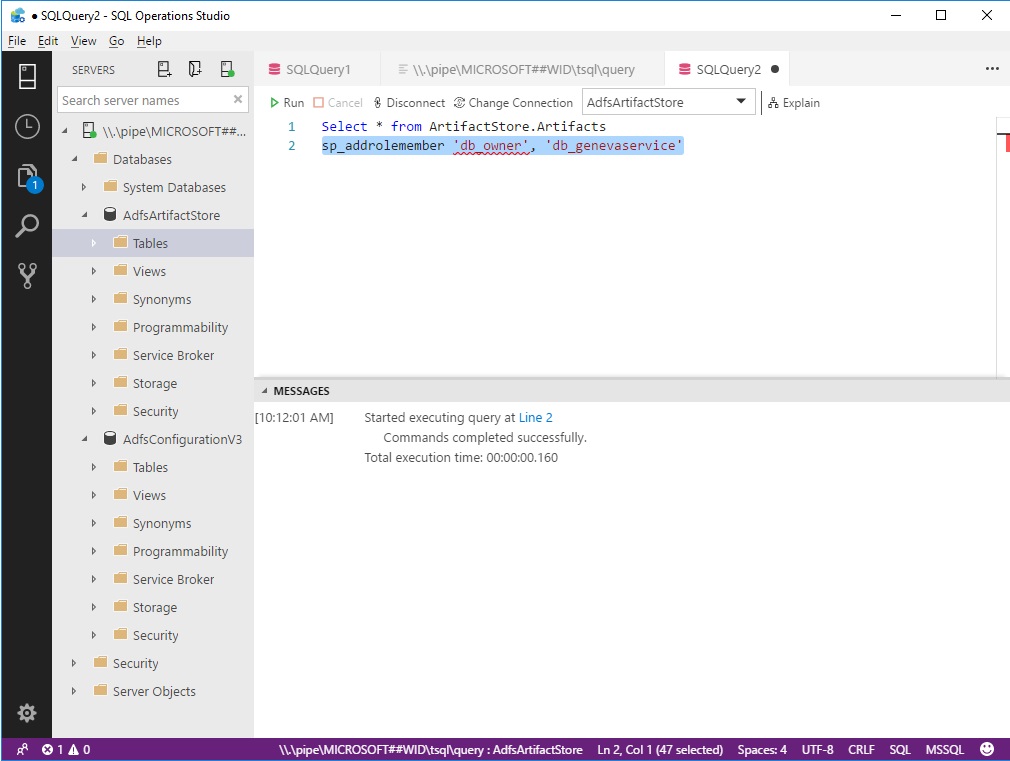Image resolution: width=1010 pixels, height=761 pixels.
Task: Collapse the \\.\pipe\MICROSOFT##... server node
Action: [64, 131]
